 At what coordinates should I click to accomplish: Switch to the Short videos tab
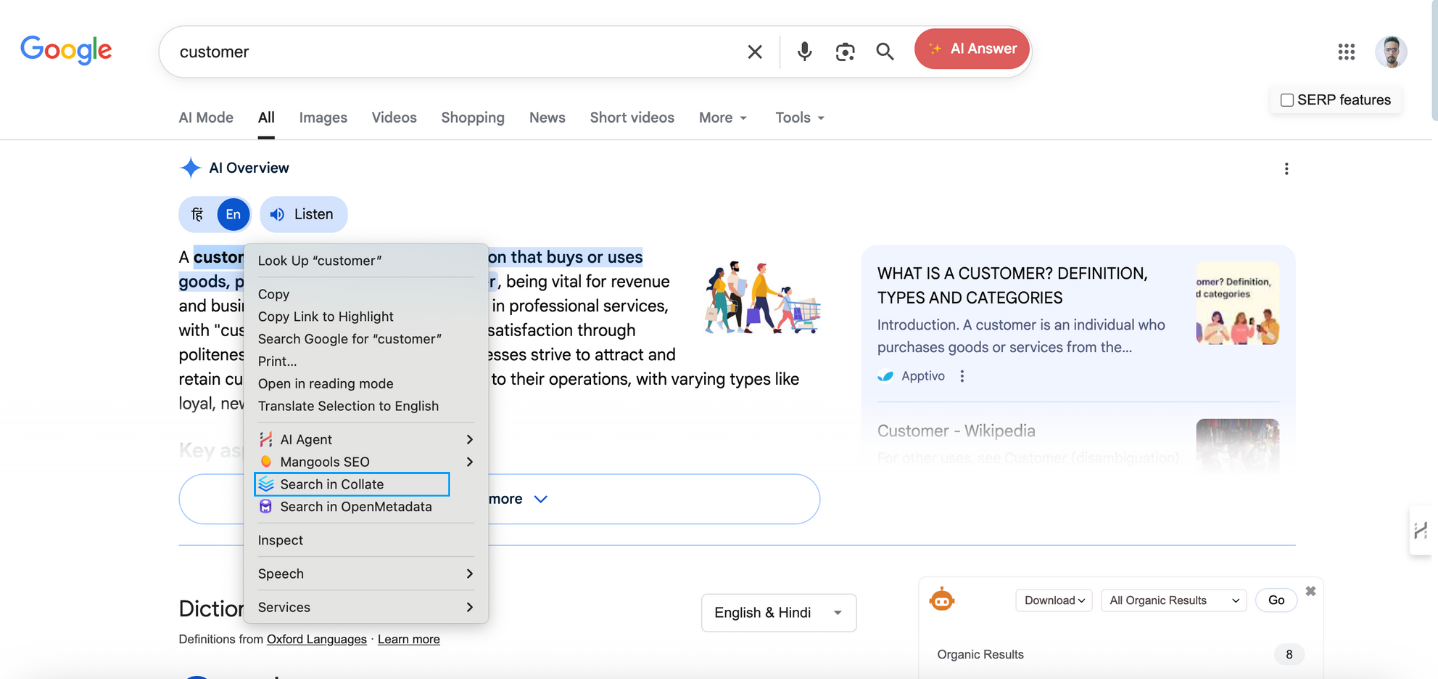(x=632, y=118)
